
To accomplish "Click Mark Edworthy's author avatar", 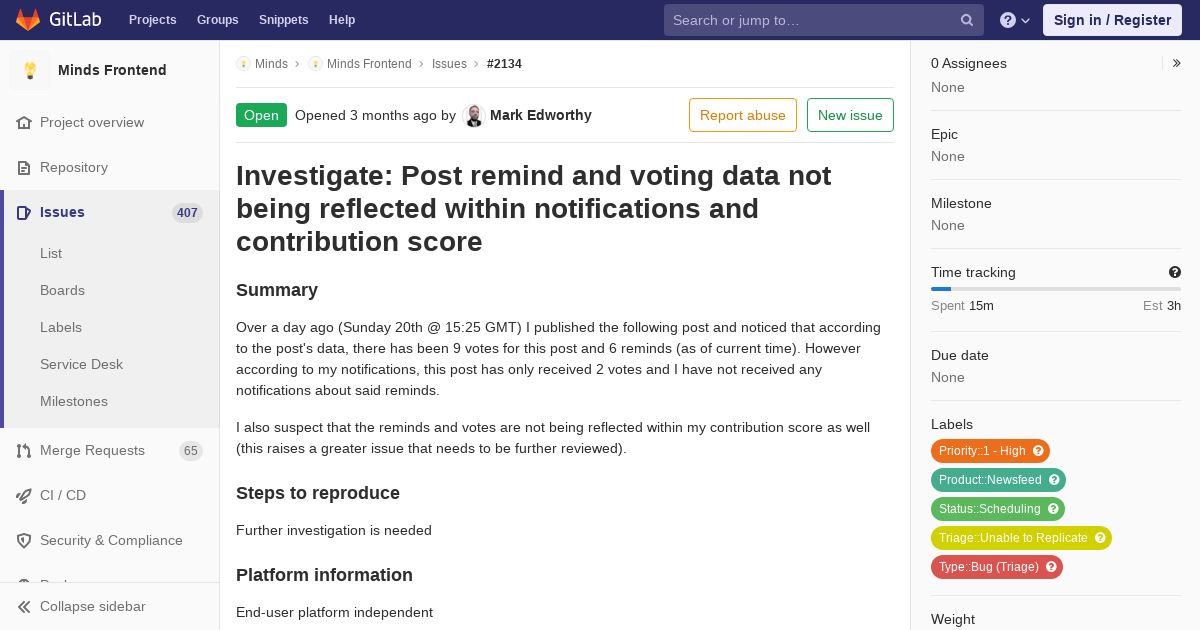I will coord(474,115).
